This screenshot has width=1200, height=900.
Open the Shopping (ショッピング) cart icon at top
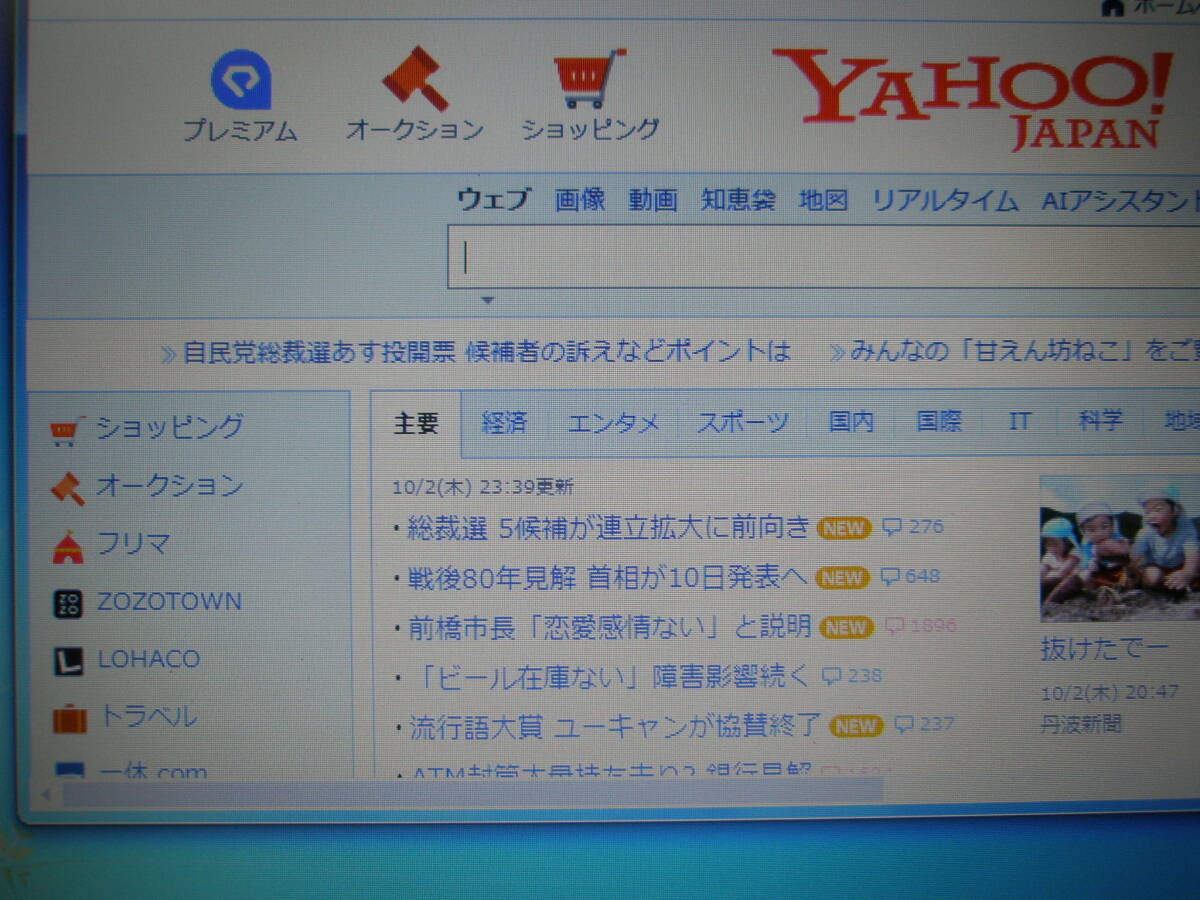click(x=590, y=78)
